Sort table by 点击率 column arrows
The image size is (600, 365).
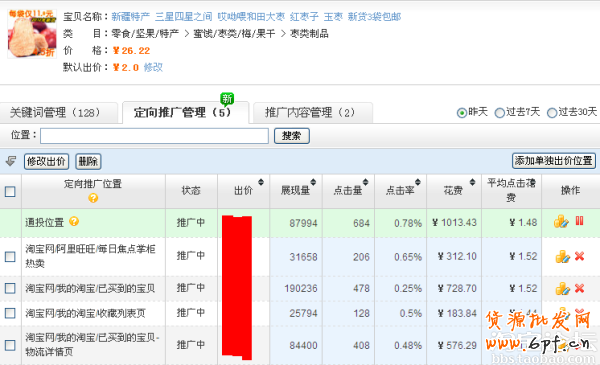coord(417,182)
